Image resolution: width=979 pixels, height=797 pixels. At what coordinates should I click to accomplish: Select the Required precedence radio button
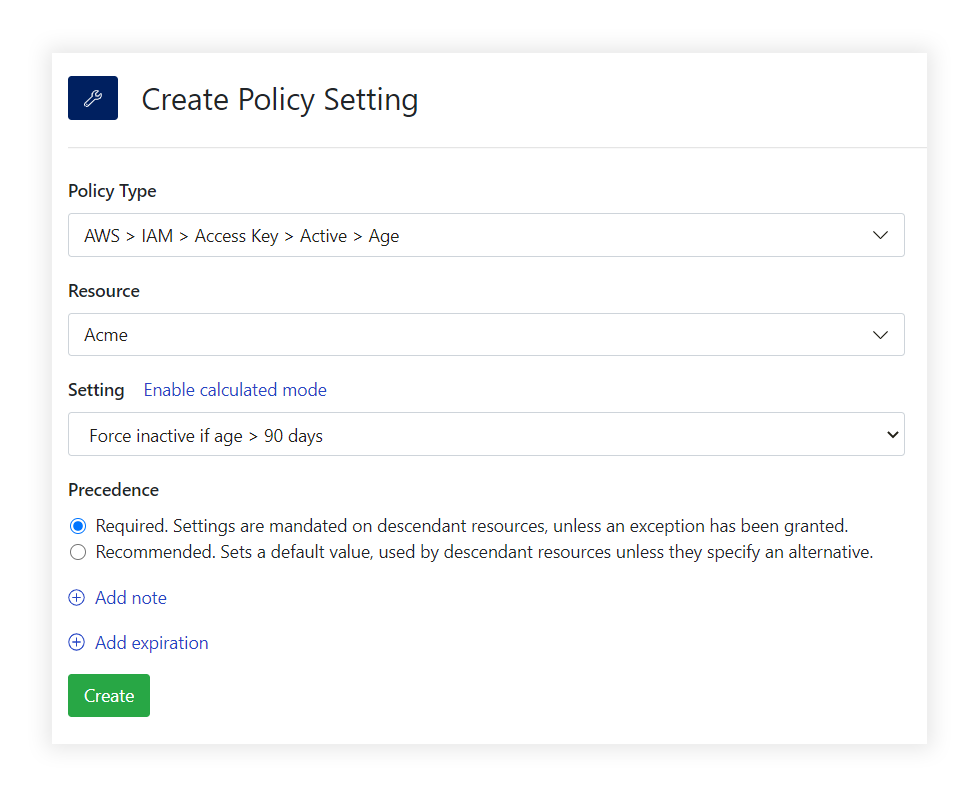coord(78,526)
